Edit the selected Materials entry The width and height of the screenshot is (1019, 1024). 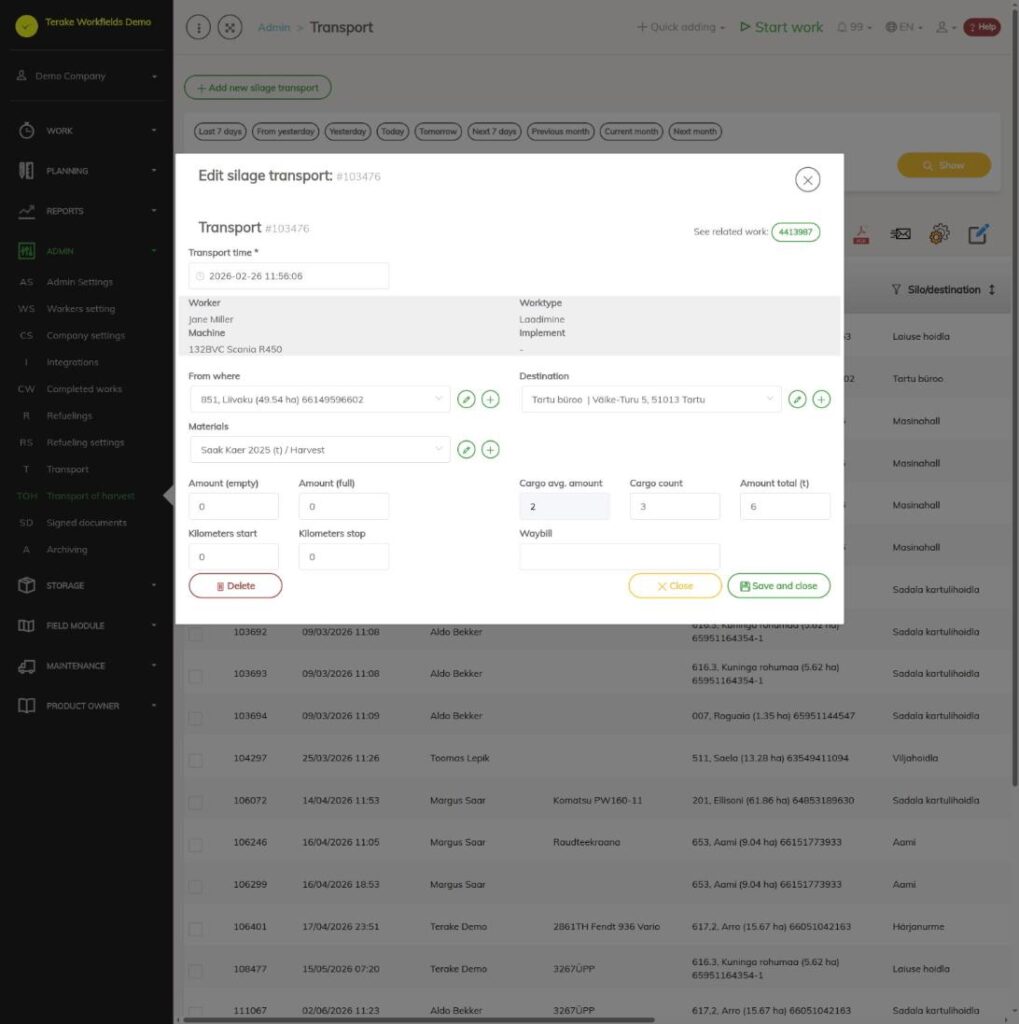pos(466,449)
